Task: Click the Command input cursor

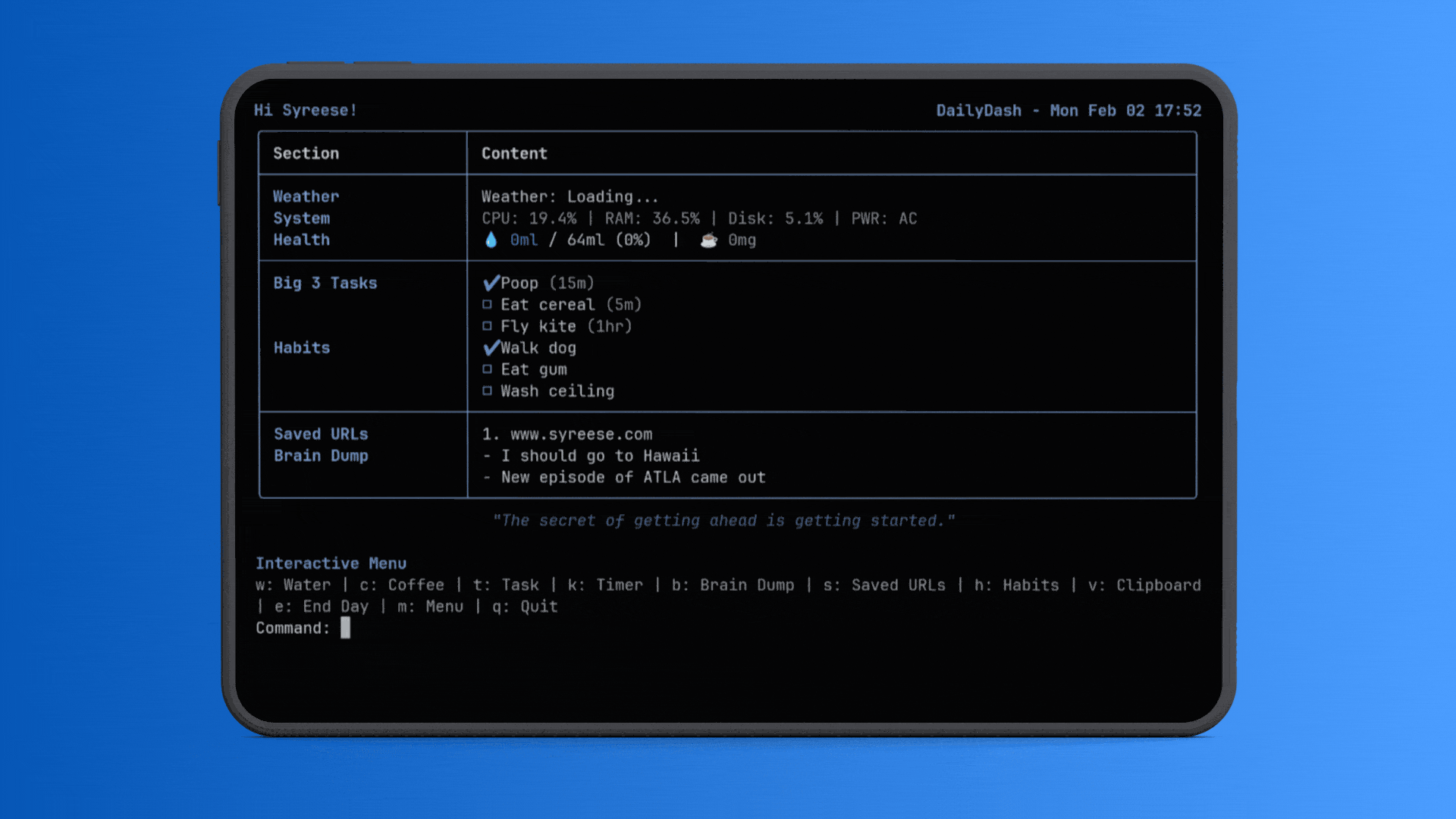Action: pos(345,628)
